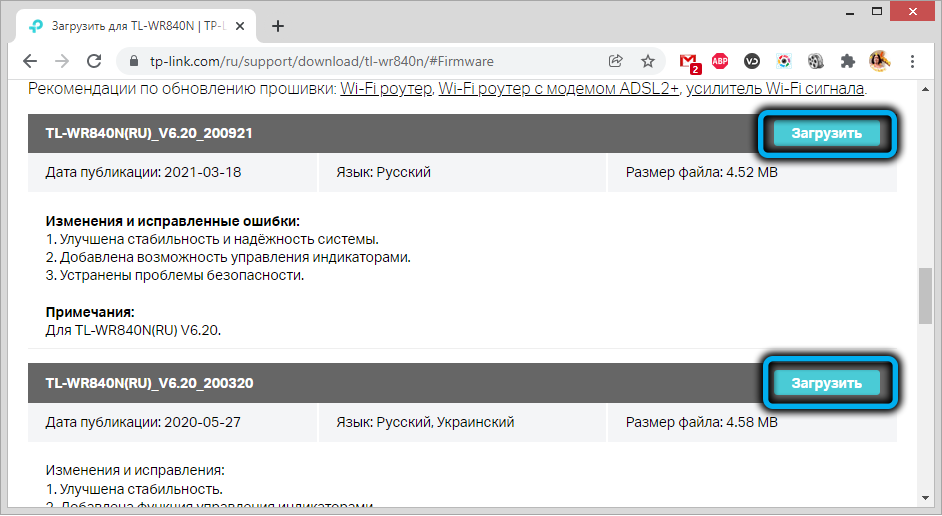The width and height of the screenshot is (942, 516).
Task: Open the colorful camera extension icon
Action: [783, 61]
